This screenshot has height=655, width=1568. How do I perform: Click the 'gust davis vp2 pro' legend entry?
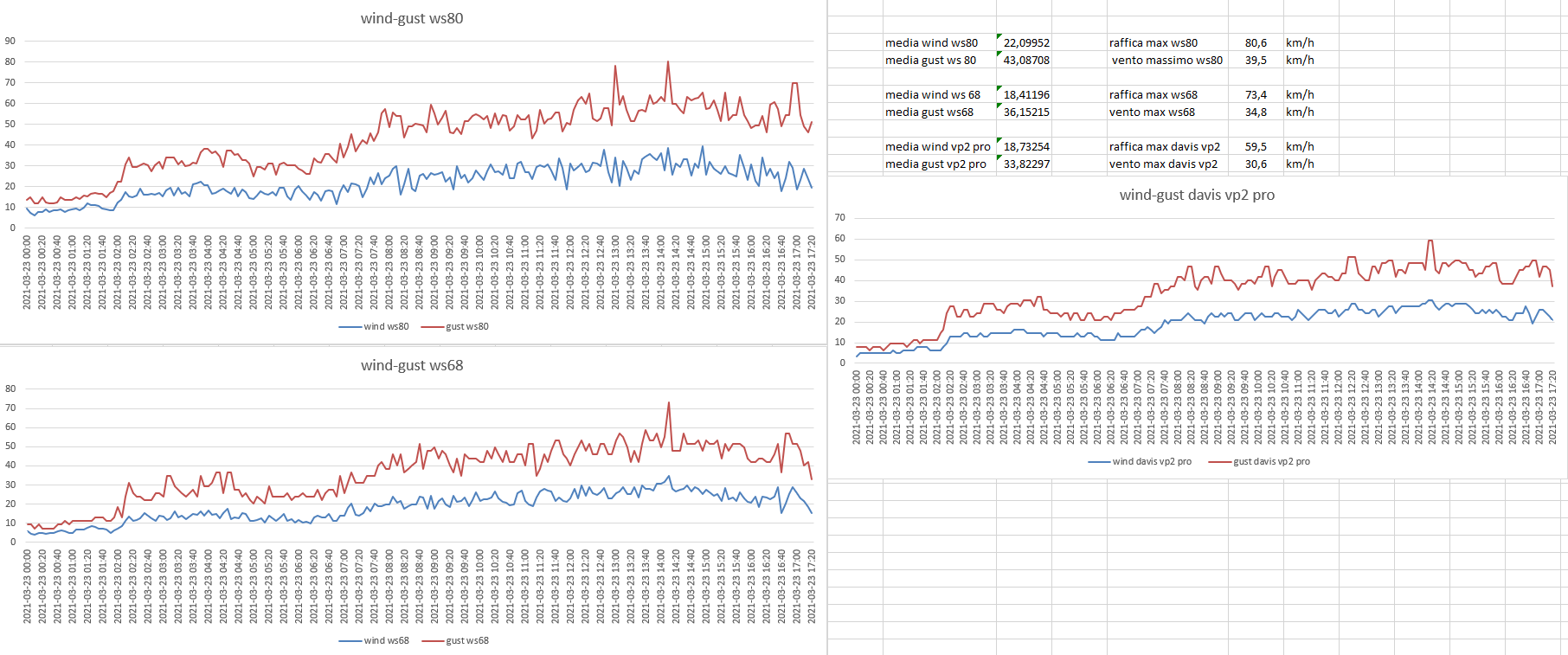1259,461
